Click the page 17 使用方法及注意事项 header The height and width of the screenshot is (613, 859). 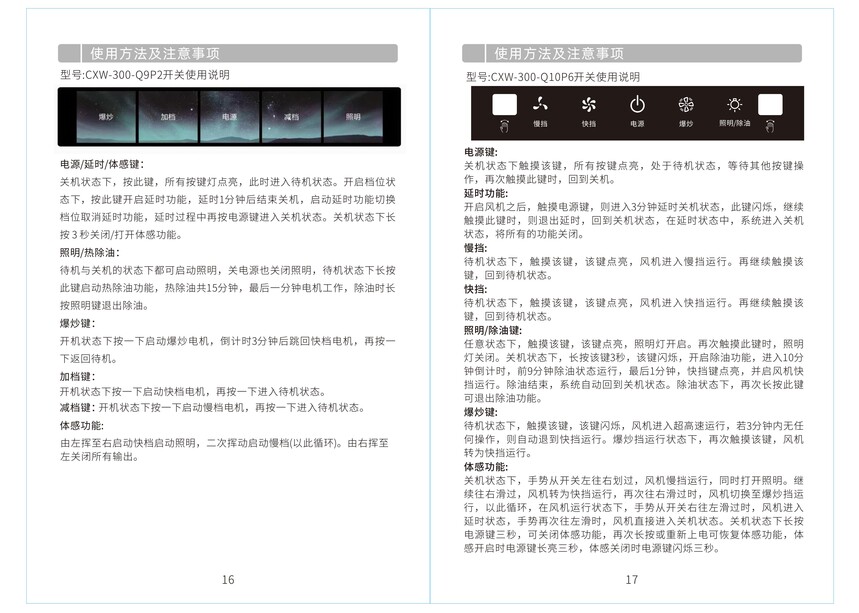559,54
